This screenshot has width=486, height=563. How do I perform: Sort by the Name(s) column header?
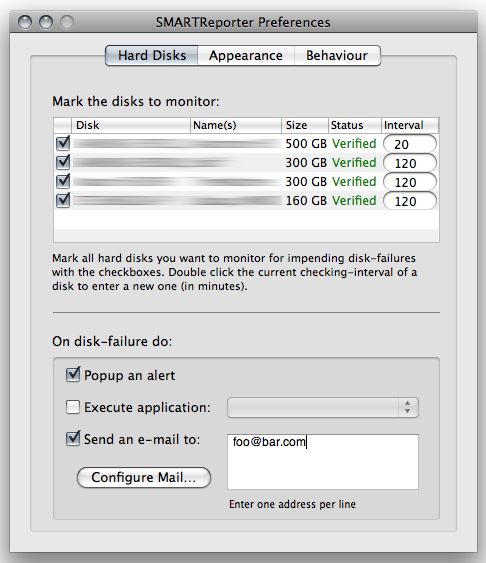(x=235, y=125)
